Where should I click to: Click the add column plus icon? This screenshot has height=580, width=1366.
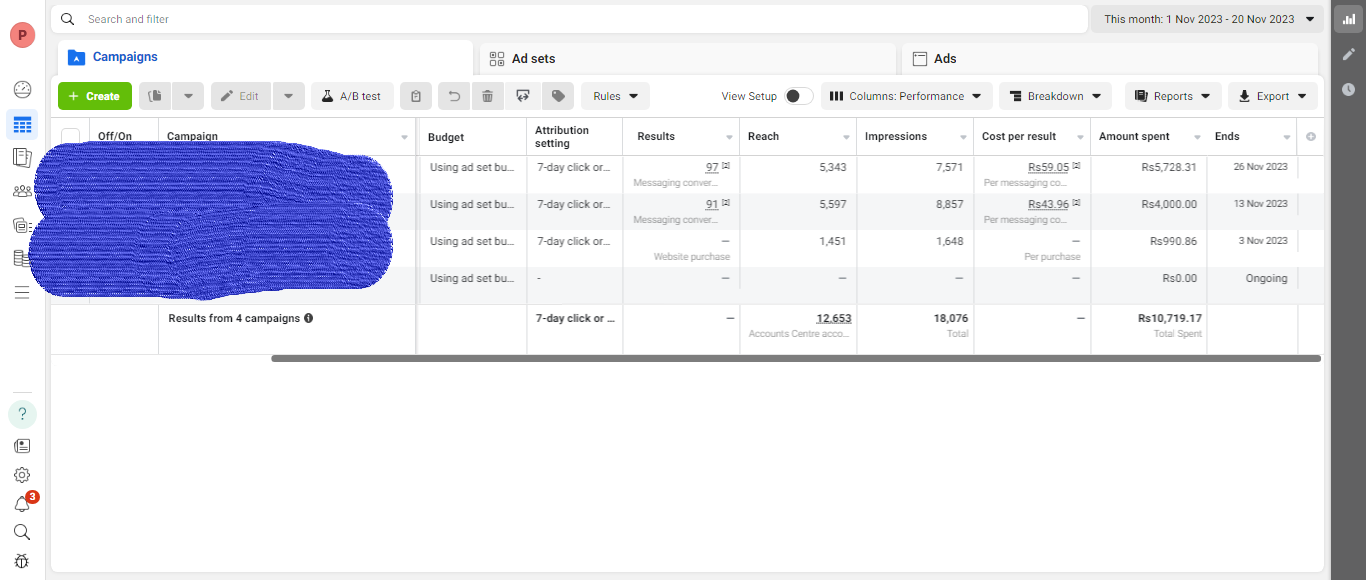point(1311,137)
